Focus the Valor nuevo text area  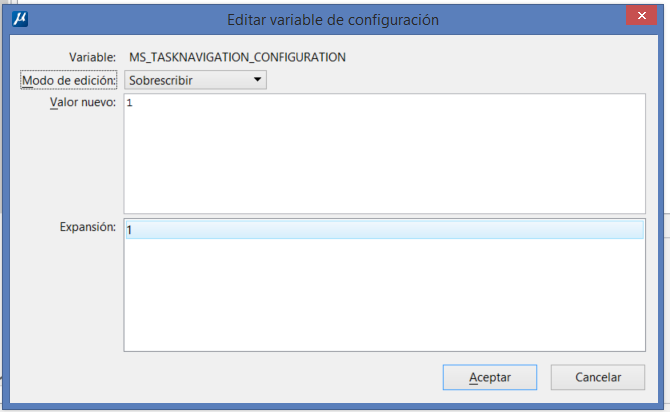(385, 153)
